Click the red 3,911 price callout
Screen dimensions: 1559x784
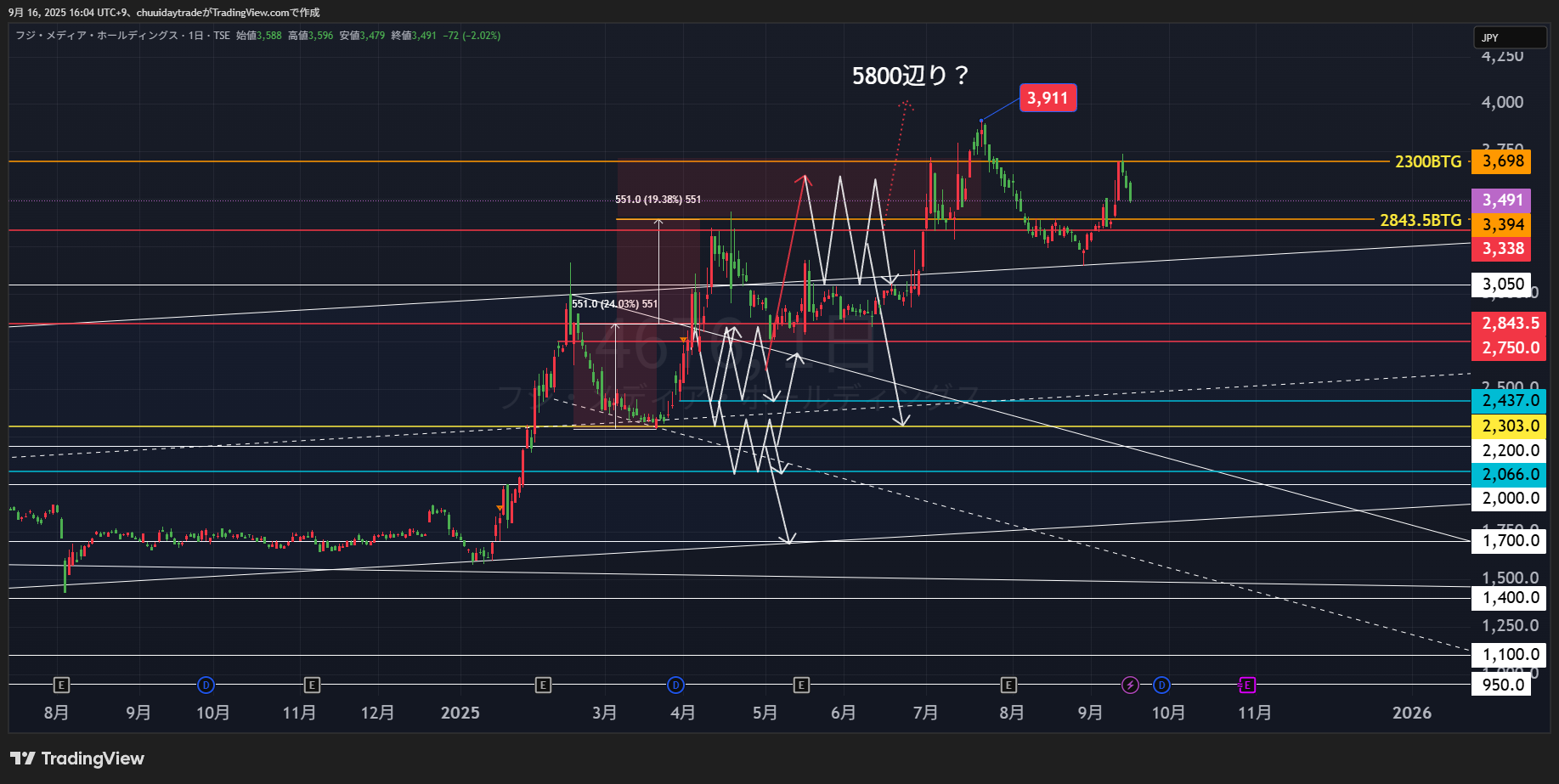[x=1048, y=98]
